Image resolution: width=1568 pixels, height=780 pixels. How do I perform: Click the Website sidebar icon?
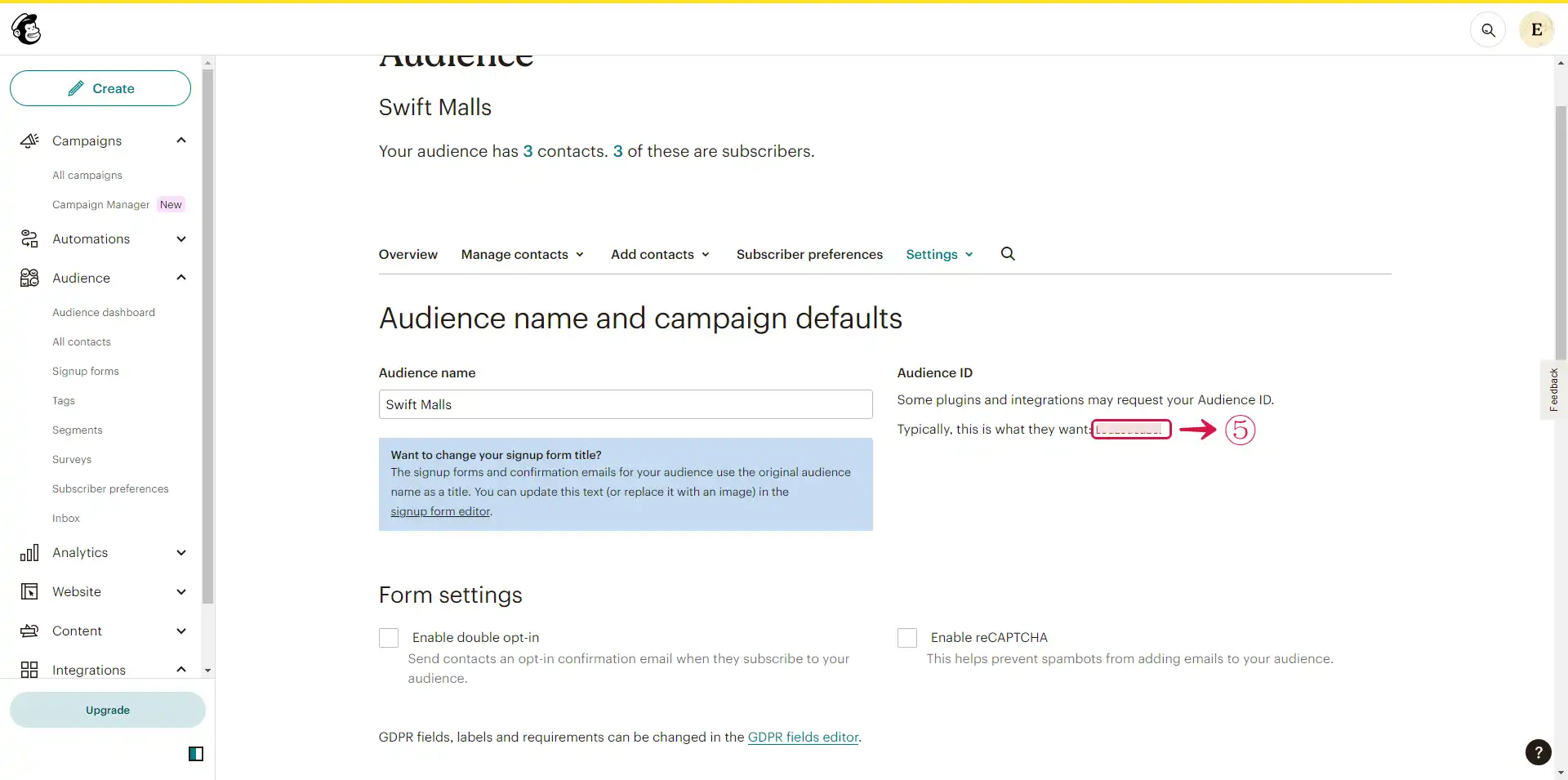[x=29, y=591]
